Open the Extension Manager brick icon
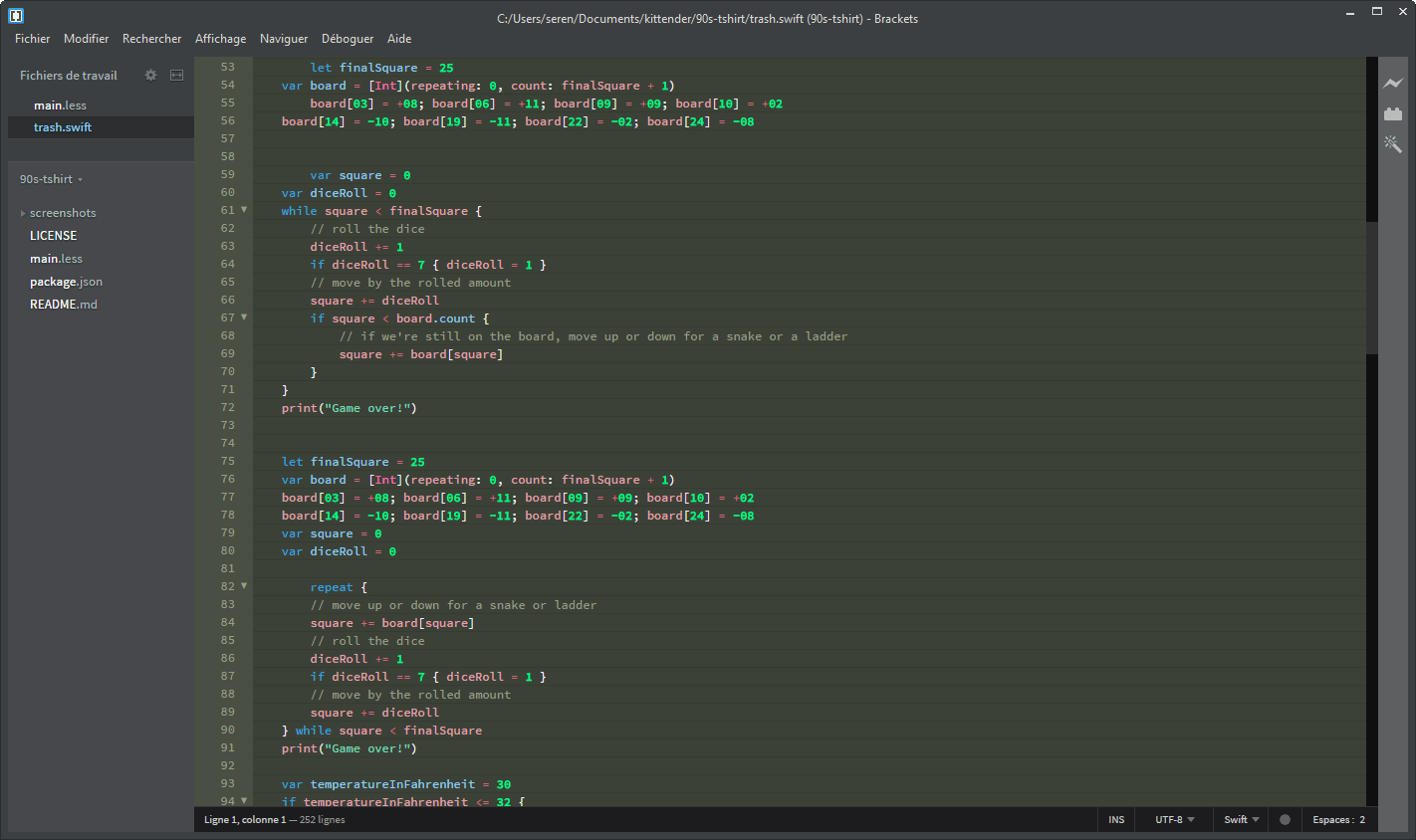 1393,113
